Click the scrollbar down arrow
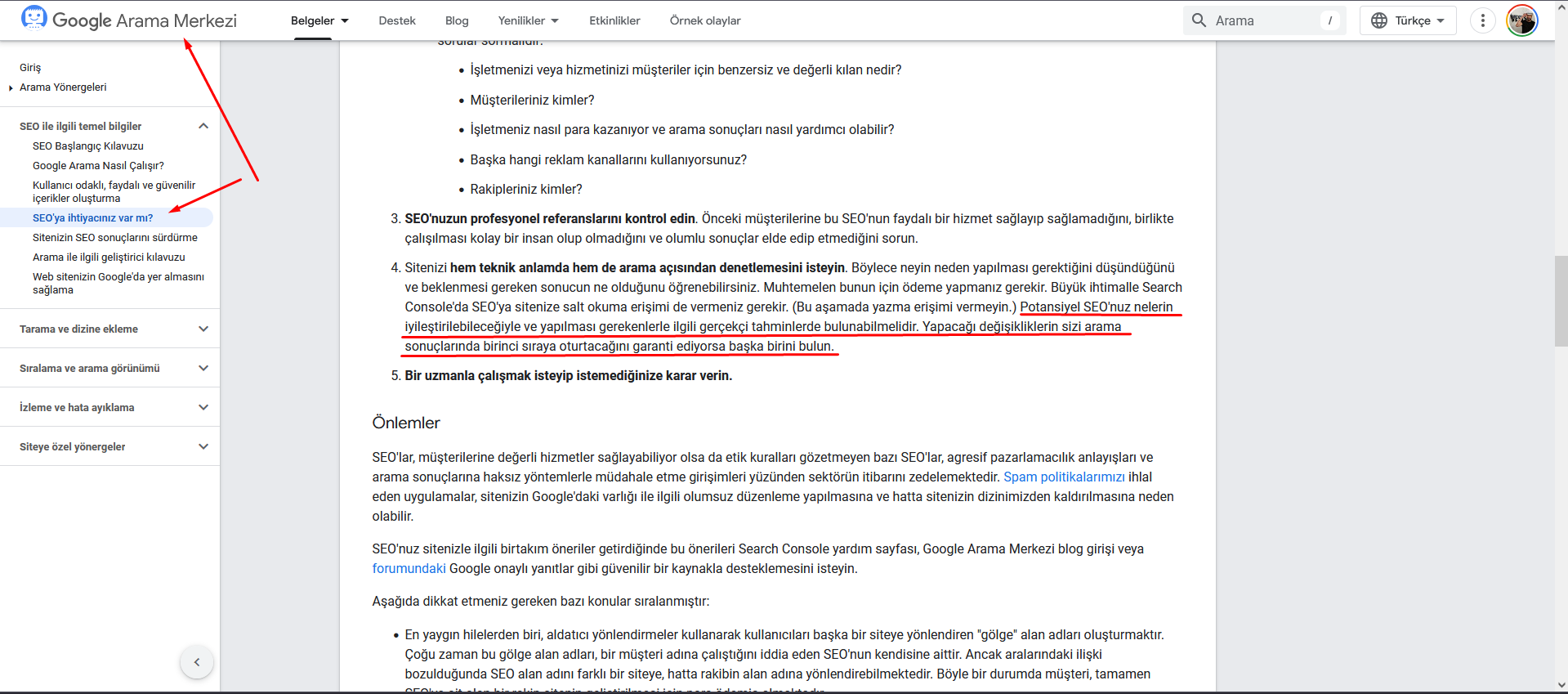1568x694 pixels. [x=1561, y=685]
